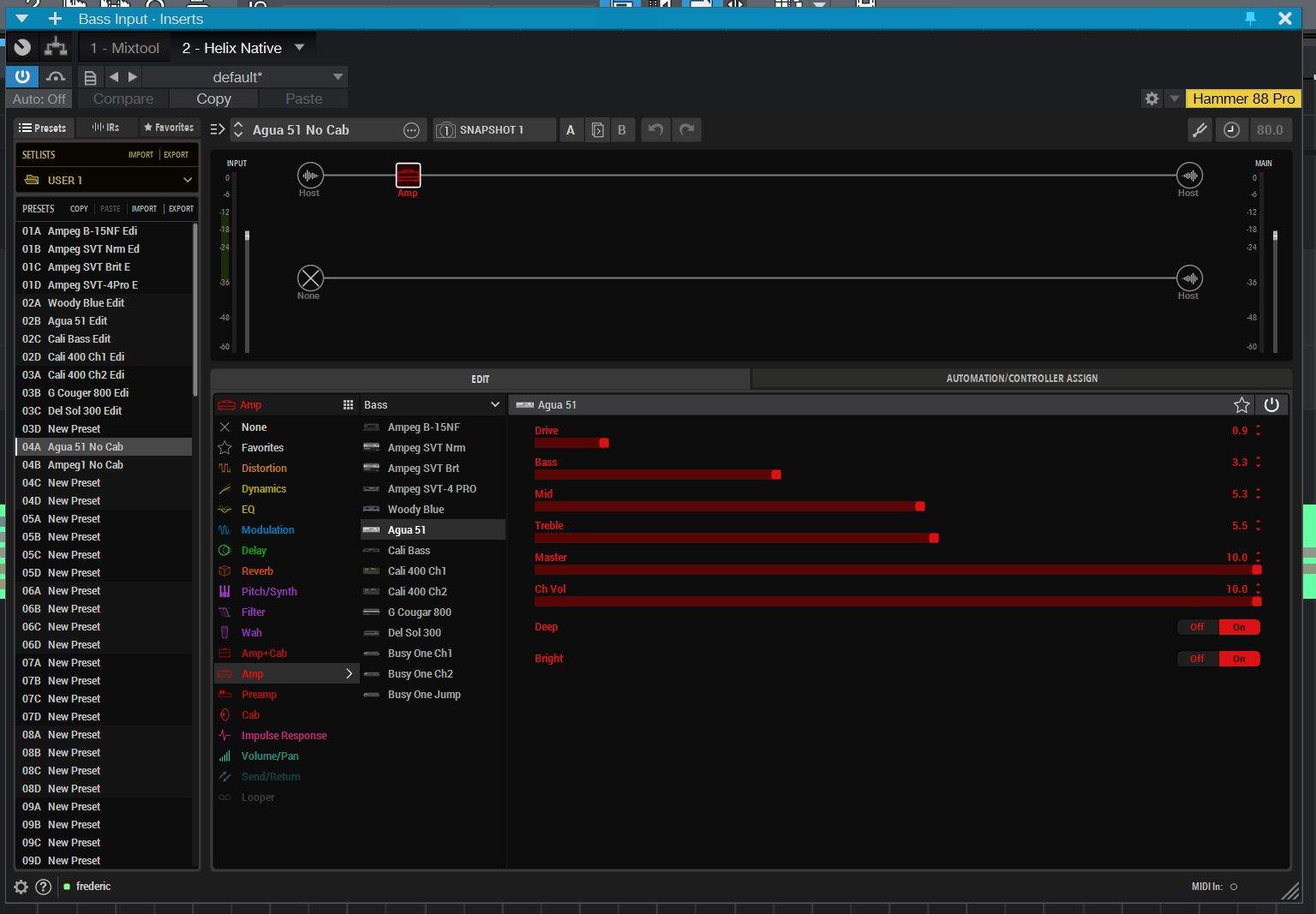Open the dropdown beside the settings gear

(x=1175, y=99)
